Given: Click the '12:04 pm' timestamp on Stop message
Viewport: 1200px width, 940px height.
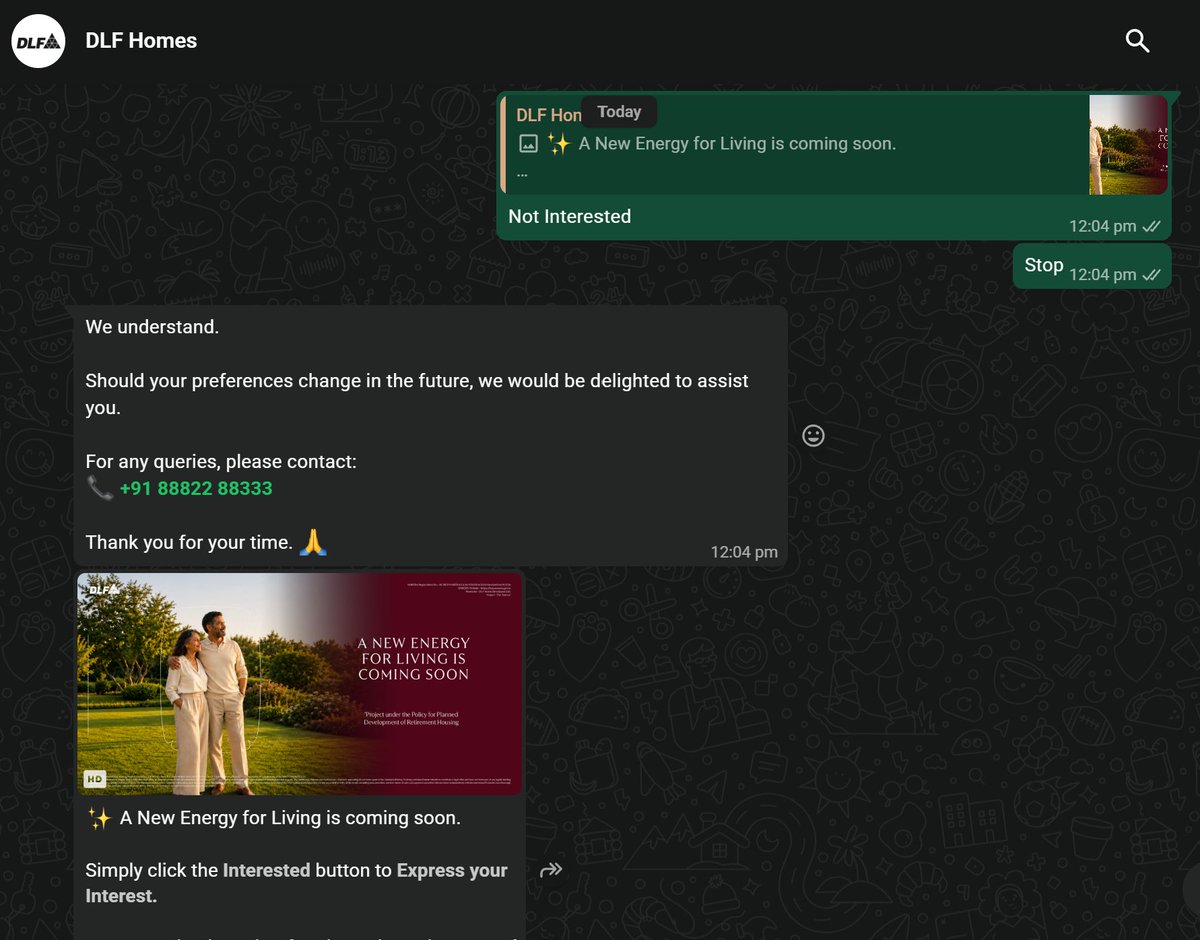Looking at the screenshot, I should [x=1103, y=274].
